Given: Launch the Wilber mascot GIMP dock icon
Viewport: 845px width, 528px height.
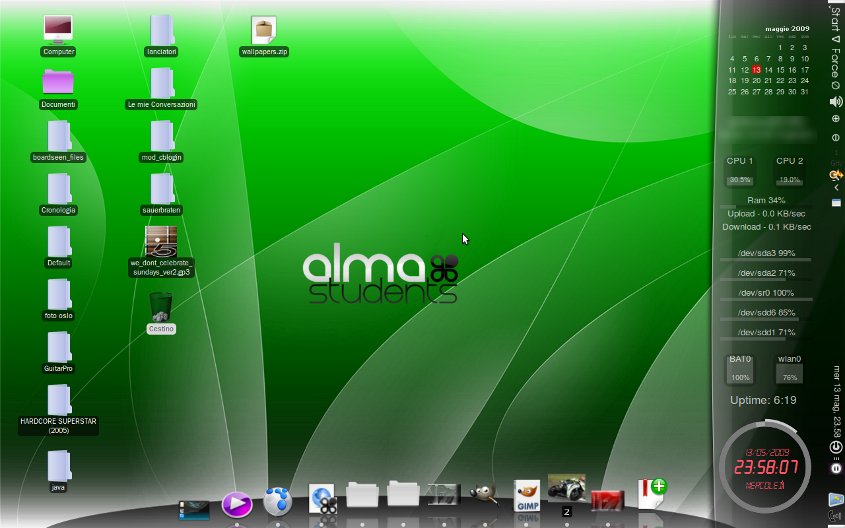Looking at the screenshot, I should pyautogui.click(x=483, y=494).
